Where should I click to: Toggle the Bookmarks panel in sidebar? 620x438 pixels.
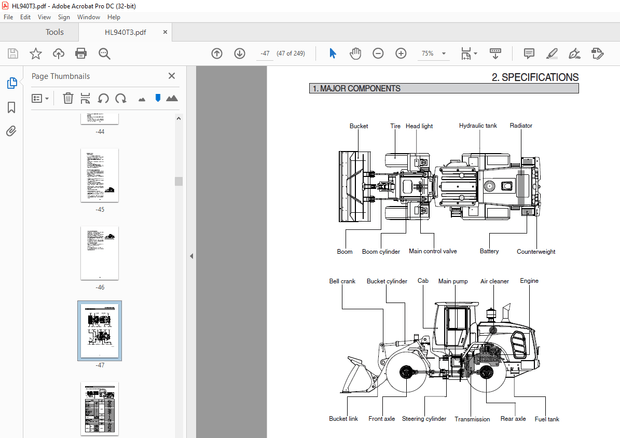tap(12, 107)
